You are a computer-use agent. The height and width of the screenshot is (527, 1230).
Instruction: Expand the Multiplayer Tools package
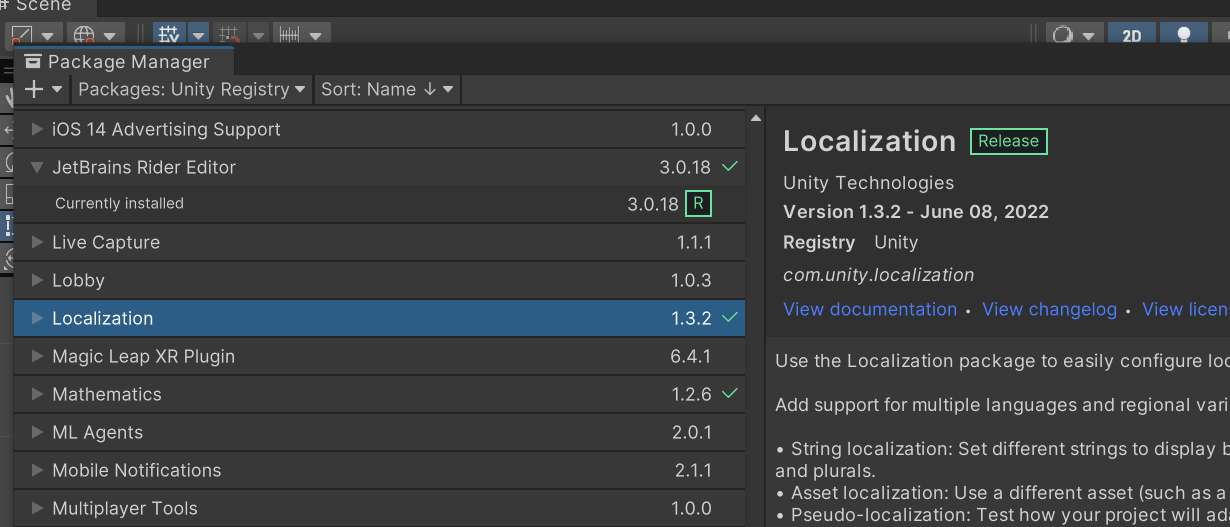click(x=37, y=508)
